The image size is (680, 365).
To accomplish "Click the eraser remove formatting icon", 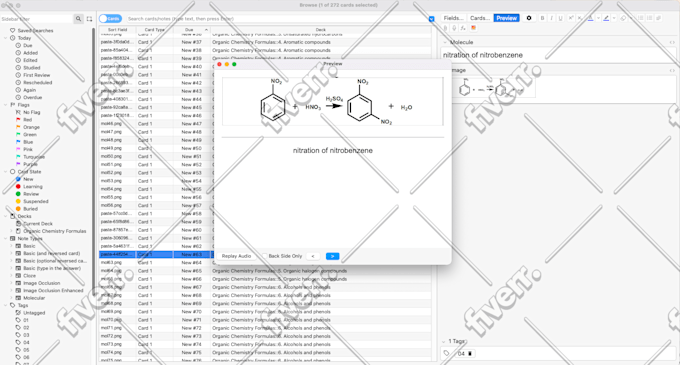I will coord(623,18).
